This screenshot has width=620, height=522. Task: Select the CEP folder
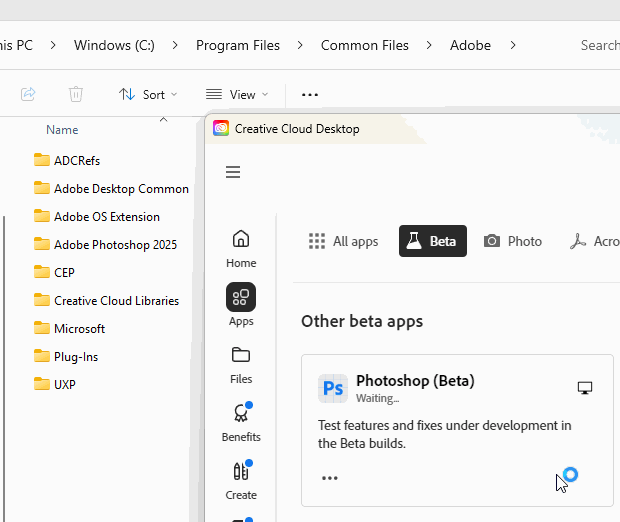pos(54,272)
